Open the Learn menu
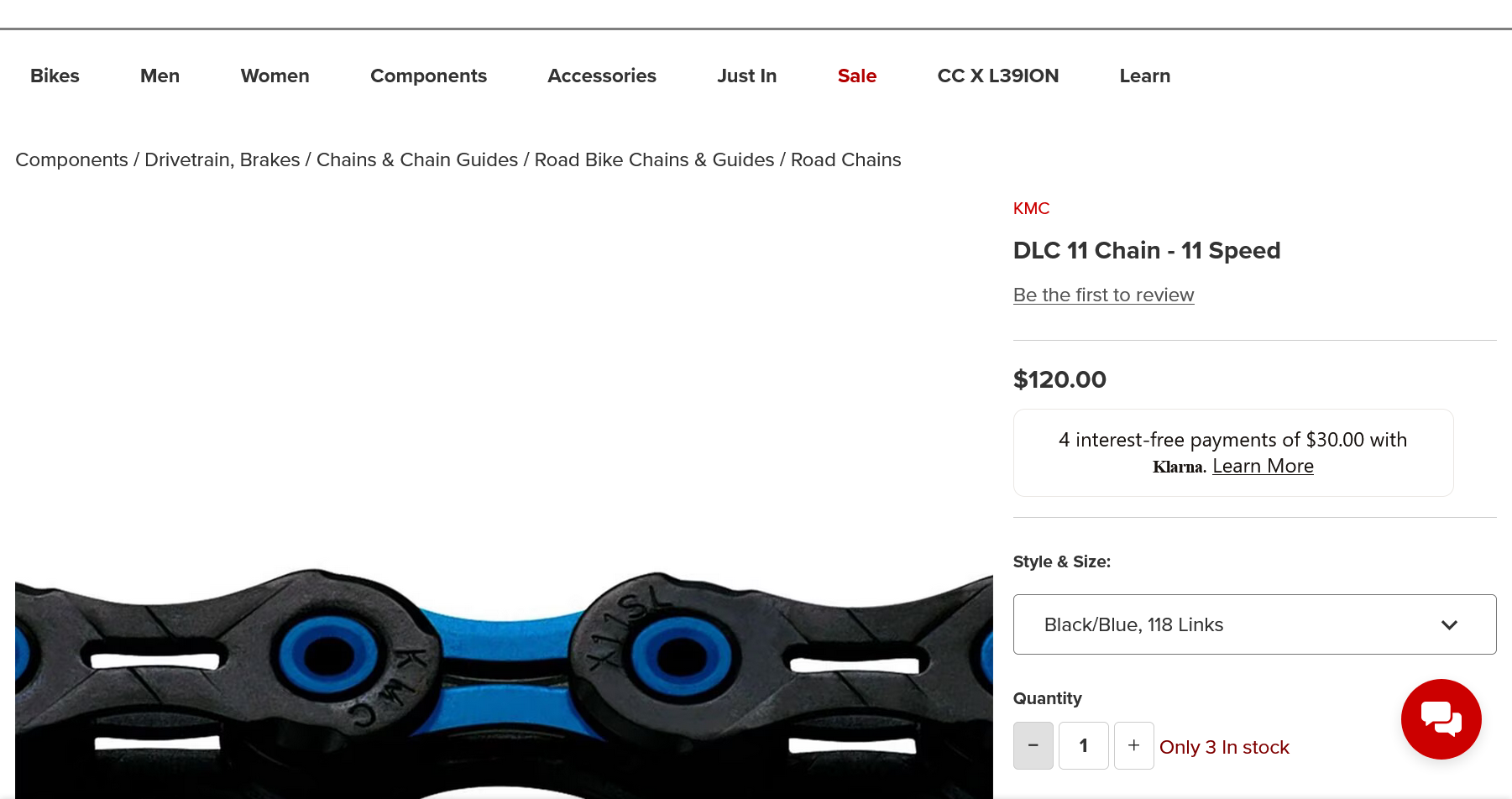 click(1144, 76)
